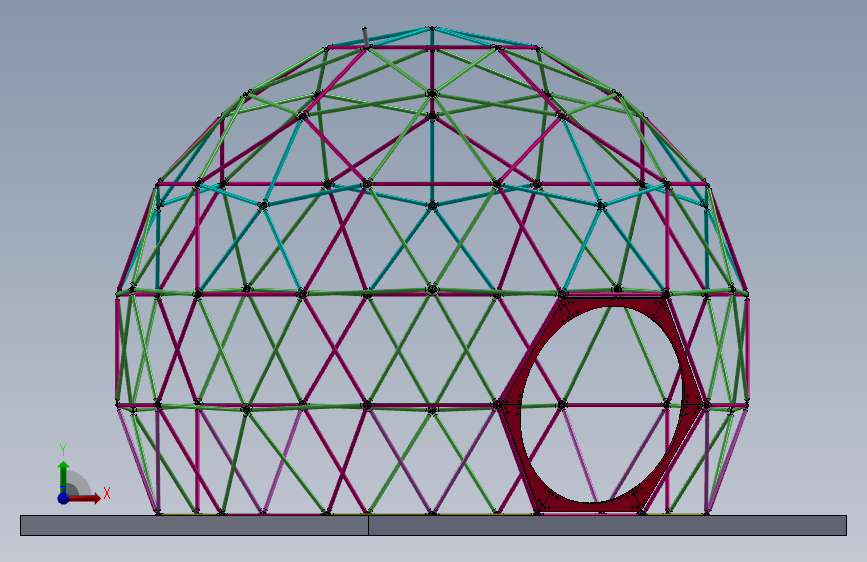Click the green Y label on the triad
The height and width of the screenshot is (562, 867).
pyautogui.click(x=63, y=450)
